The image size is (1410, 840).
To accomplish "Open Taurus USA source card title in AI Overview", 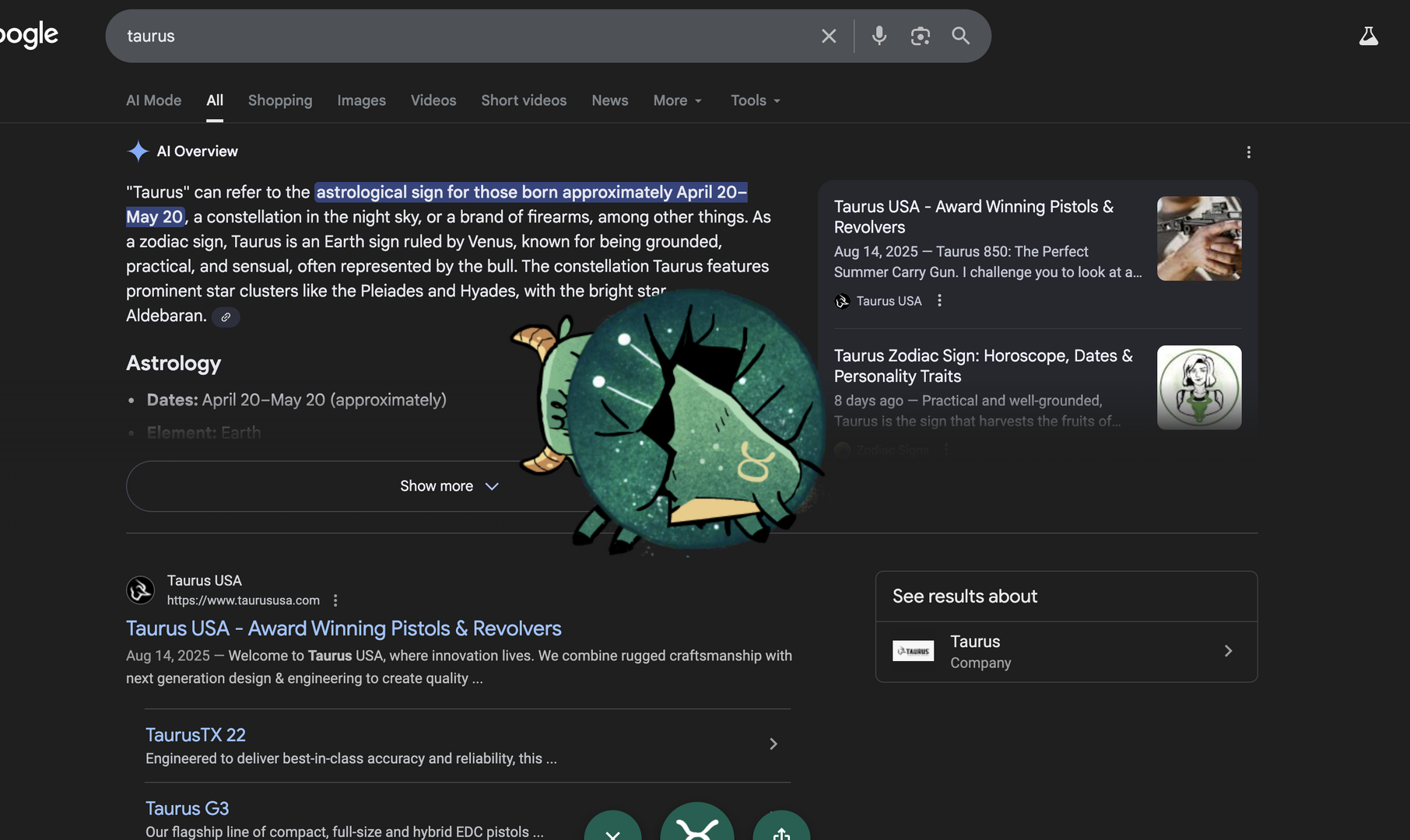I will click(974, 217).
